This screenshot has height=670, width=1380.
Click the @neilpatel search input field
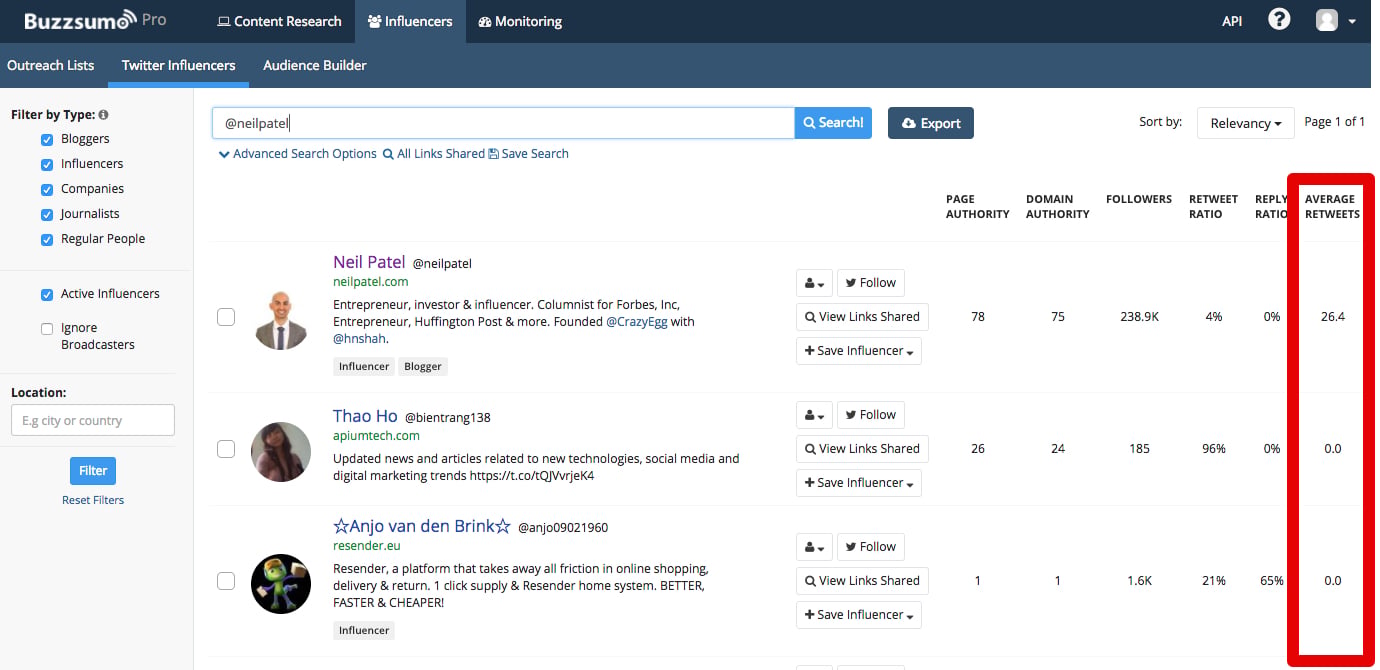click(x=503, y=123)
